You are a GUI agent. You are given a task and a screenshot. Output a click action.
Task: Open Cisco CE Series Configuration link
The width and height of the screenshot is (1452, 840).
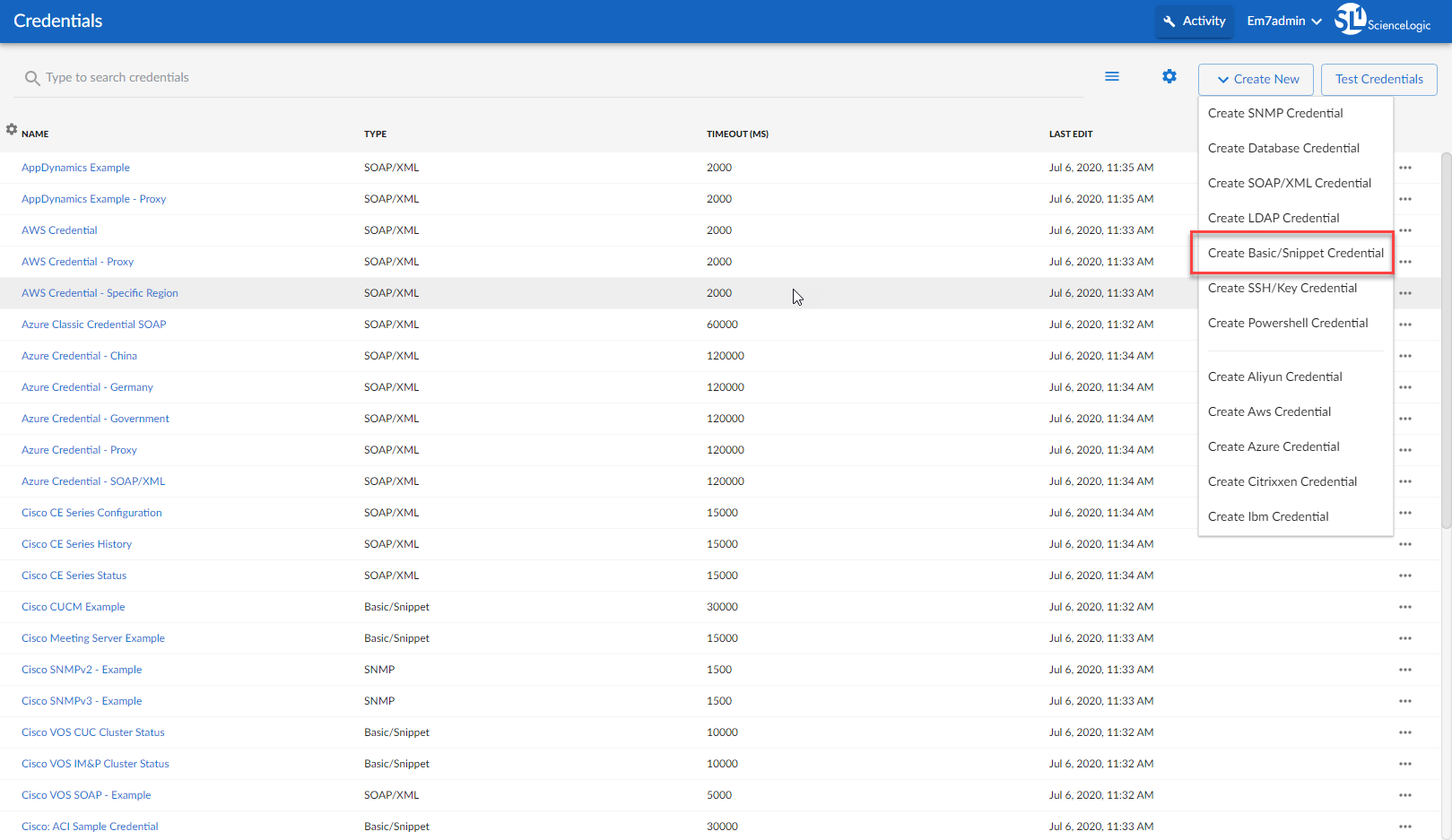[x=91, y=513]
